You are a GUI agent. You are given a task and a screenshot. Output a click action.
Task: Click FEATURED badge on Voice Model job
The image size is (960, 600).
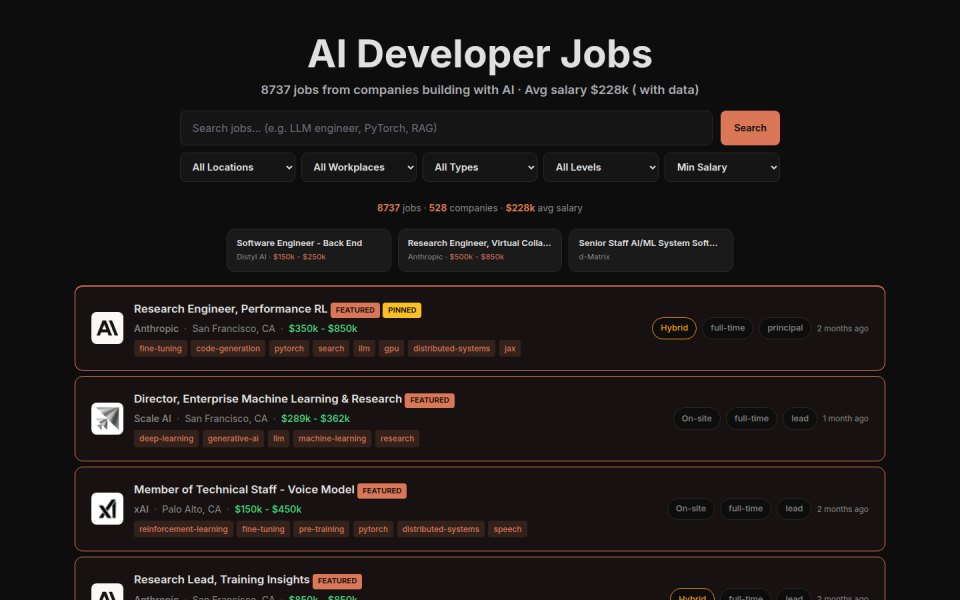point(382,491)
